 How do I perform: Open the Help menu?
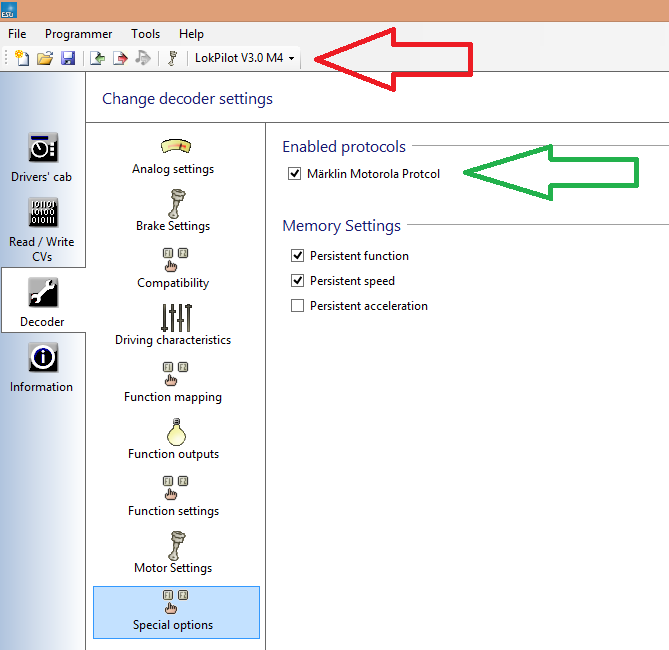[x=191, y=34]
